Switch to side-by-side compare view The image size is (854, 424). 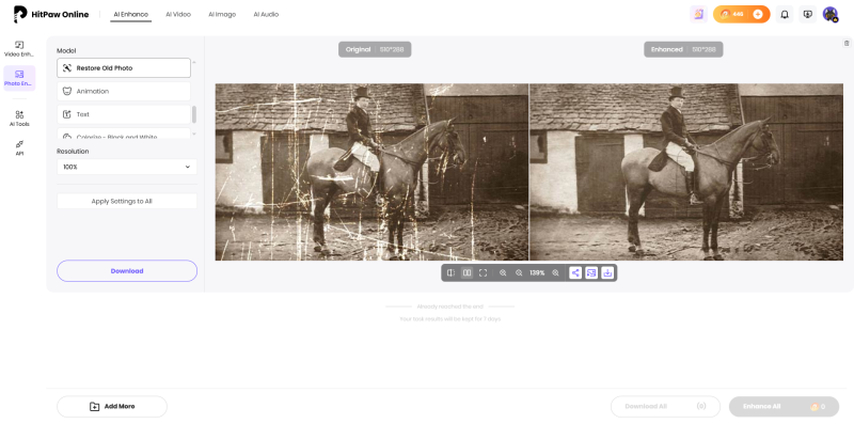coord(467,272)
